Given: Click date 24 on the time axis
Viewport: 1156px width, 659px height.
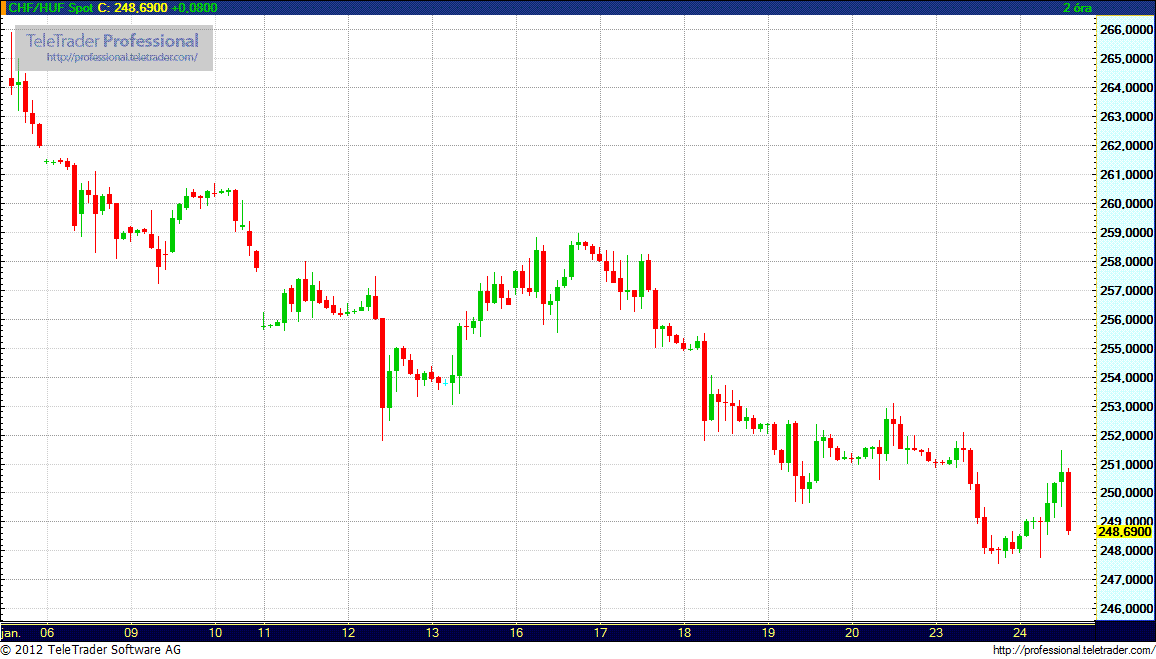Looking at the screenshot, I should pos(1020,632).
